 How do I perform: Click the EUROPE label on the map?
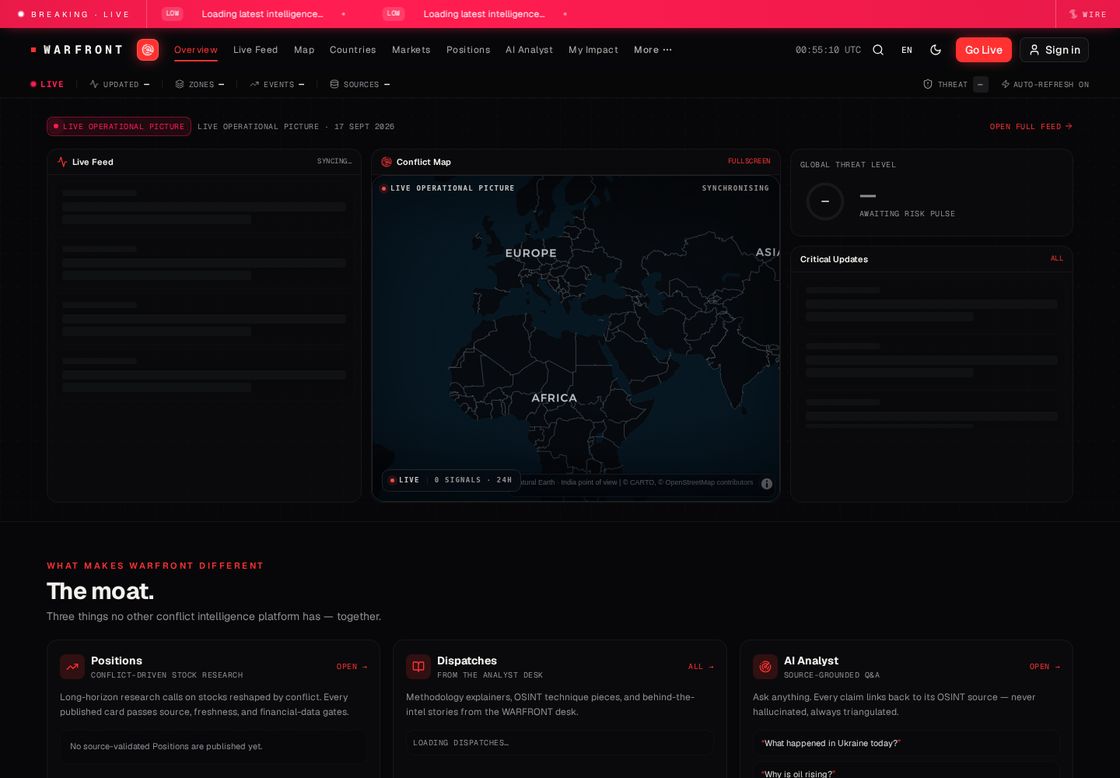coord(531,253)
